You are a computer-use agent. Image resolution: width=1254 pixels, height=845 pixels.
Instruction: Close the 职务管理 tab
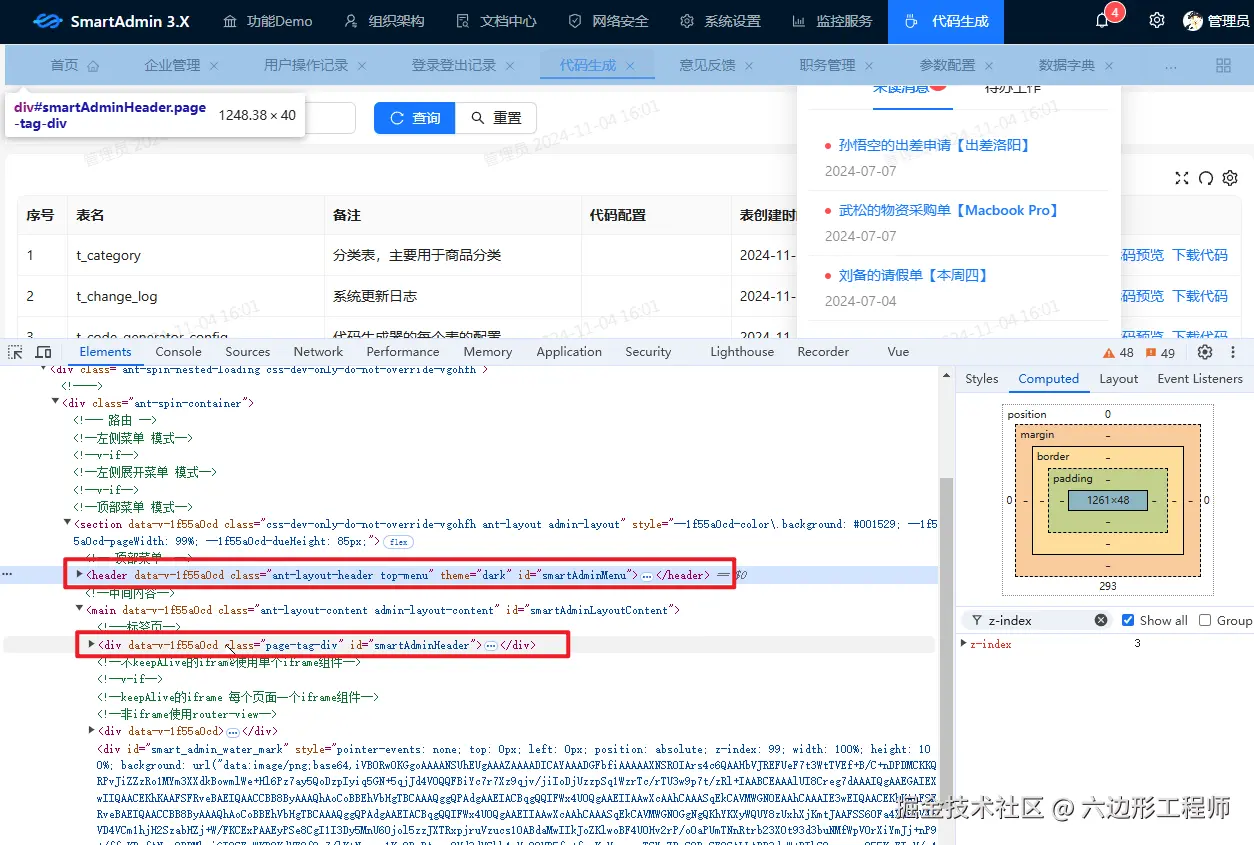(870, 65)
